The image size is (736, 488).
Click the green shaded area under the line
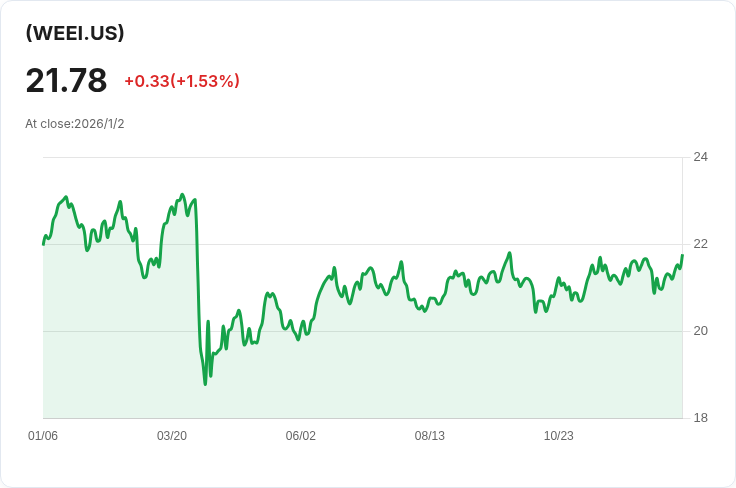tap(400, 370)
